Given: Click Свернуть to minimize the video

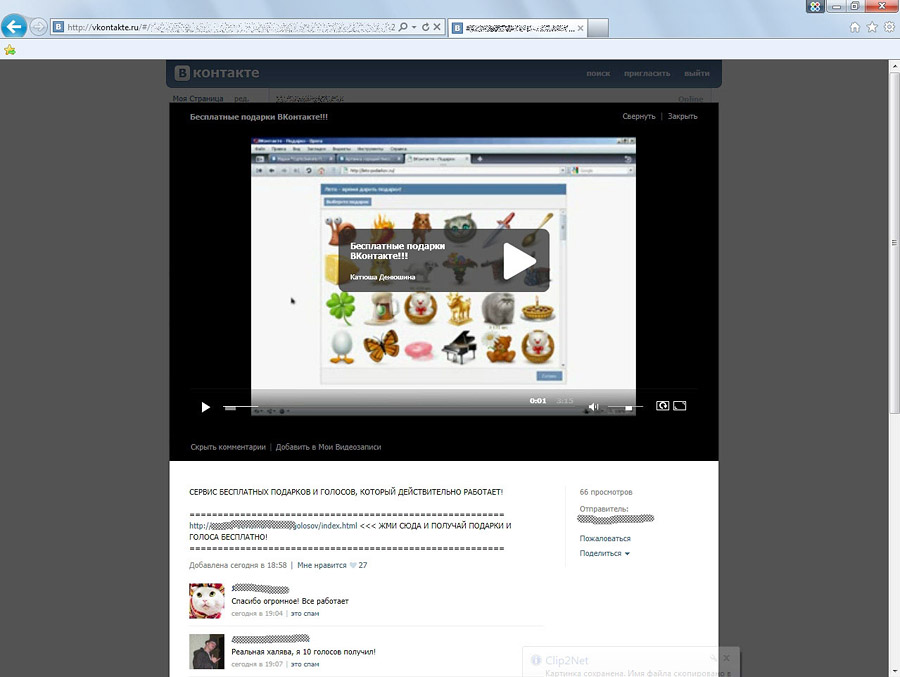Looking at the screenshot, I should click(x=638, y=117).
